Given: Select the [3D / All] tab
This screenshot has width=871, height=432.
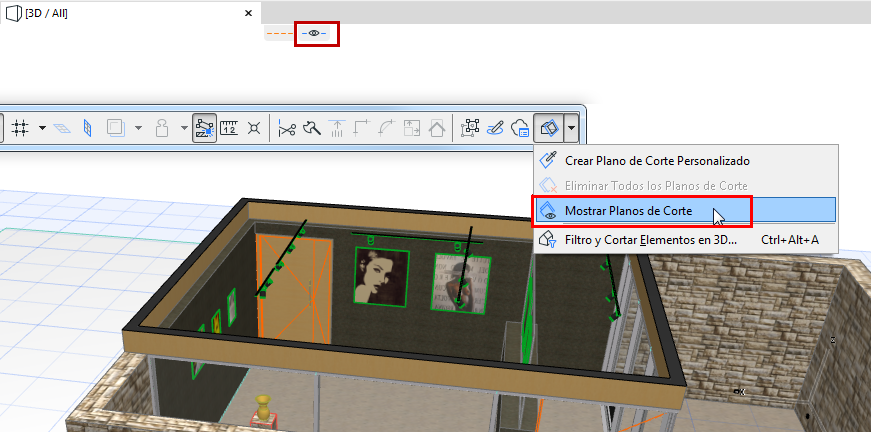Looking at the screenshot, I should [x=130, y=13].
